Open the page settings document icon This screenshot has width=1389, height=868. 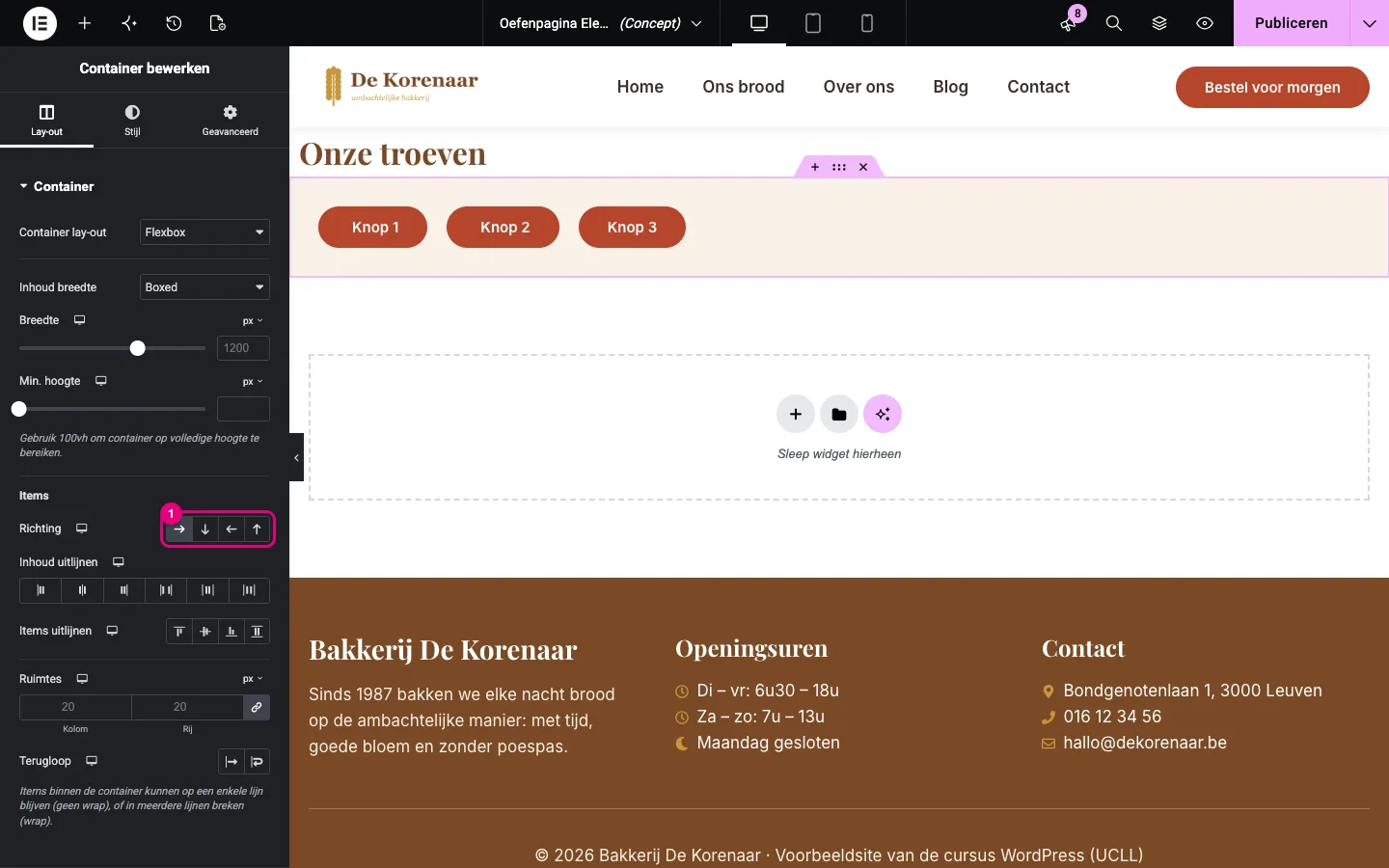218,23
